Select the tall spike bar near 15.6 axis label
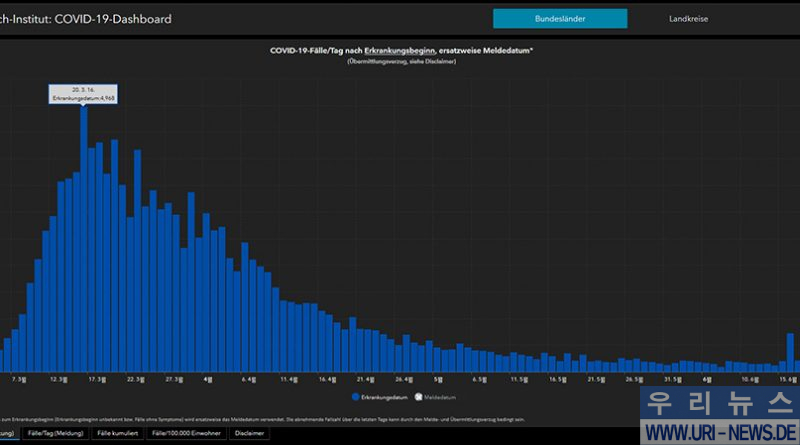Screen dimensions: 800x445 (x=790, y=352)
